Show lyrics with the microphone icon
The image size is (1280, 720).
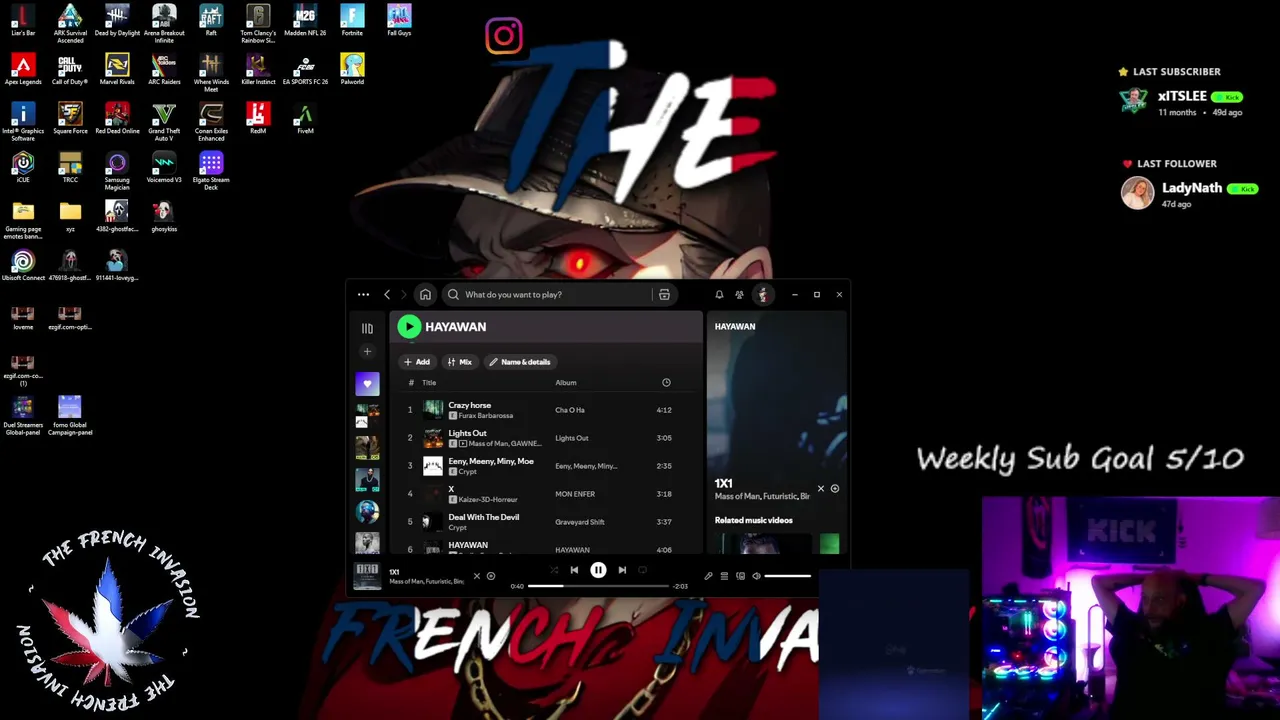pyautogui.click(x=708, y=576)
